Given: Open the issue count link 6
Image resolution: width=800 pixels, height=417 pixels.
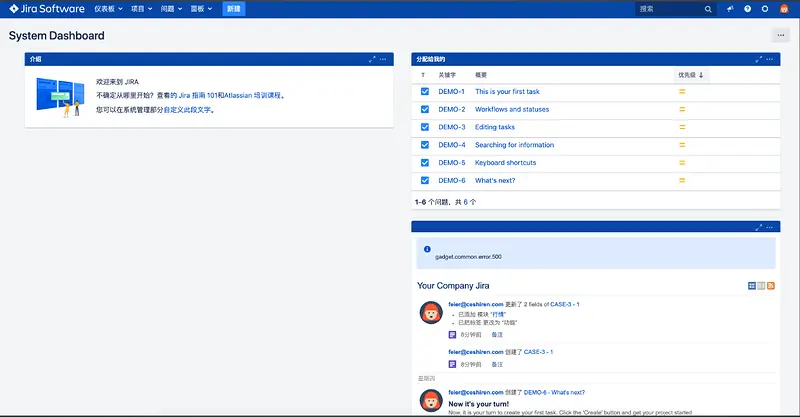Looking at the screenshot, I should pyautogui.click(x=465, y=202).
